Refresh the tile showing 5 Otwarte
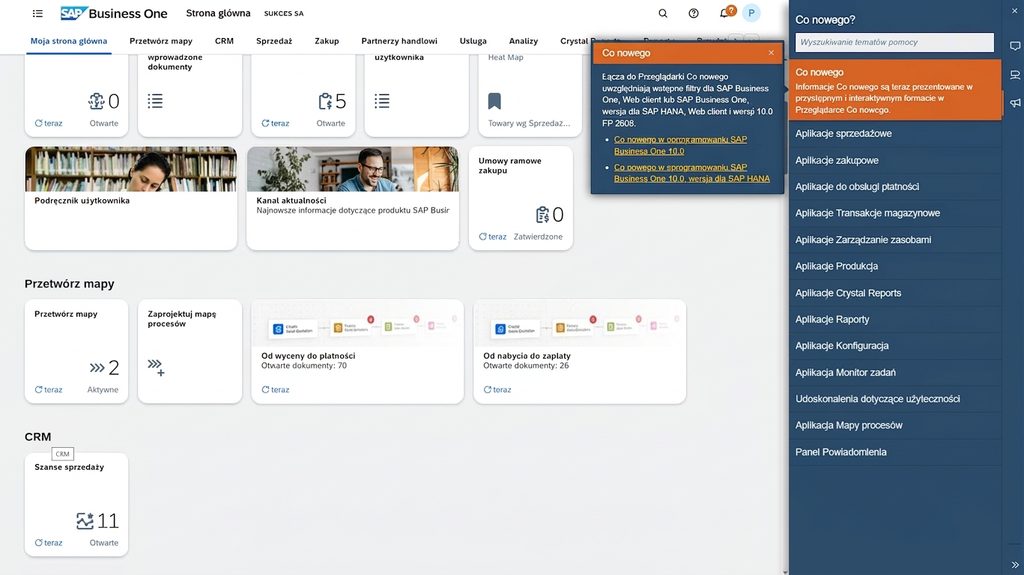The height and width of the screenshot is (575, 1024). point(276,123)
